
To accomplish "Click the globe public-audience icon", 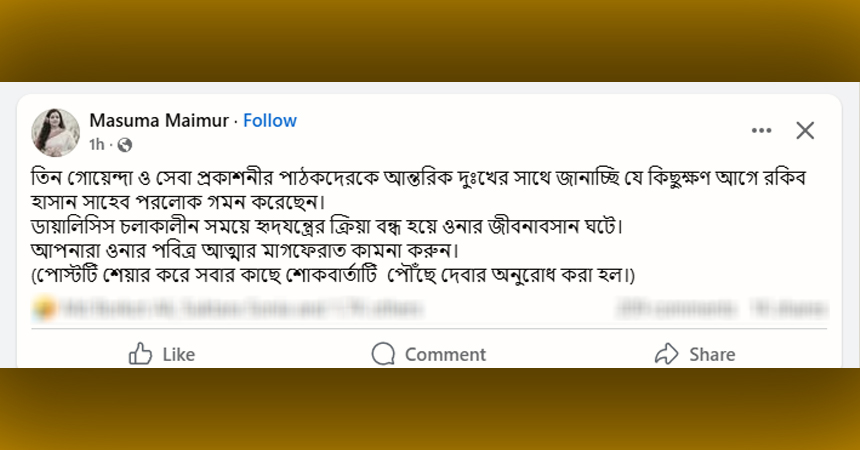I will 125,145.
